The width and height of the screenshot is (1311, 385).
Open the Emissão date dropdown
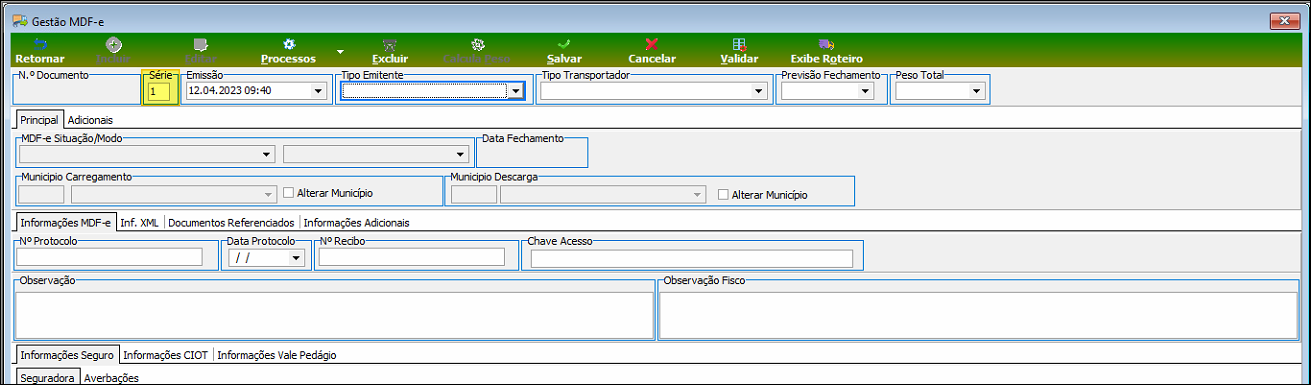pos(318,91)
